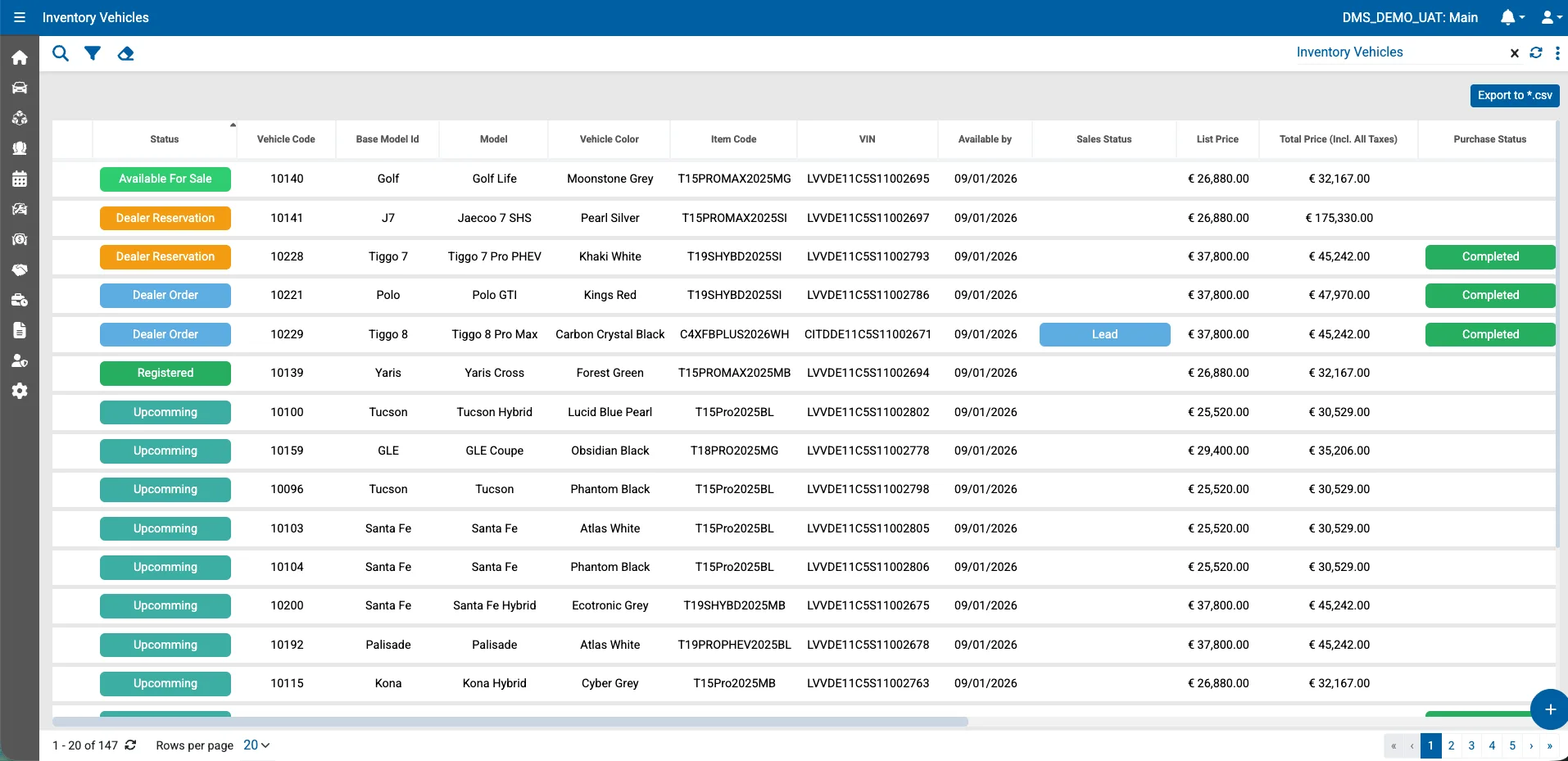
Task: Close the Inventory Vehicles tab
Action: [1515, 52]
